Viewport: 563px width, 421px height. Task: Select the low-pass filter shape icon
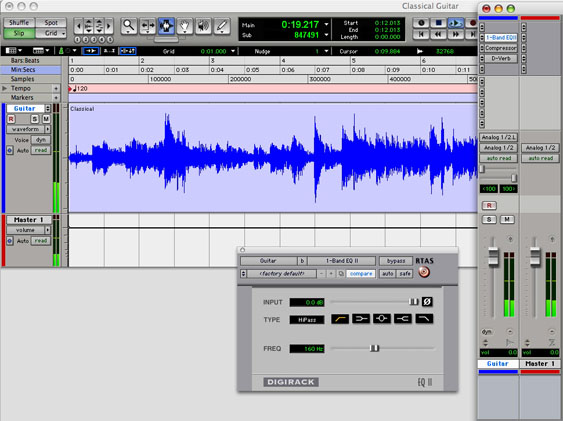tap(424, 318)
